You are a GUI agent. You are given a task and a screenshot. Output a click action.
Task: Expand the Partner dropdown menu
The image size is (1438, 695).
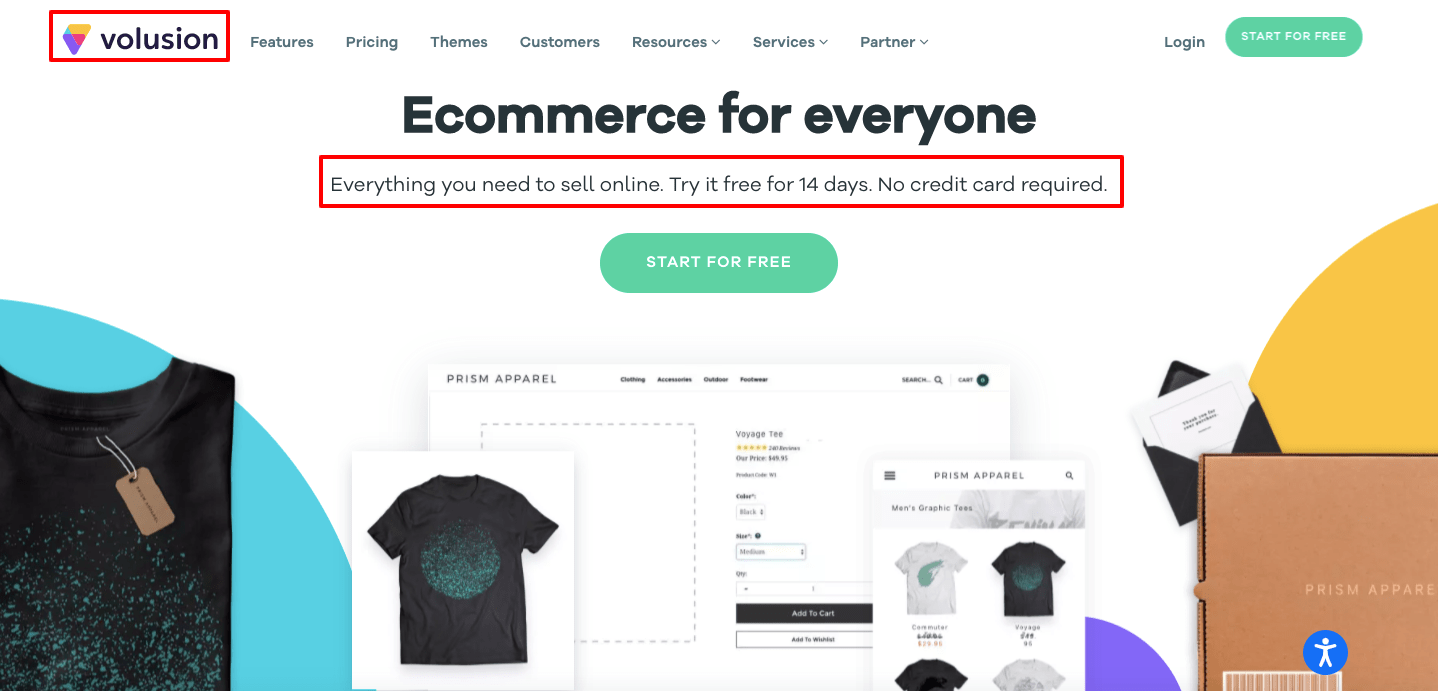click(x=894, y=42)
